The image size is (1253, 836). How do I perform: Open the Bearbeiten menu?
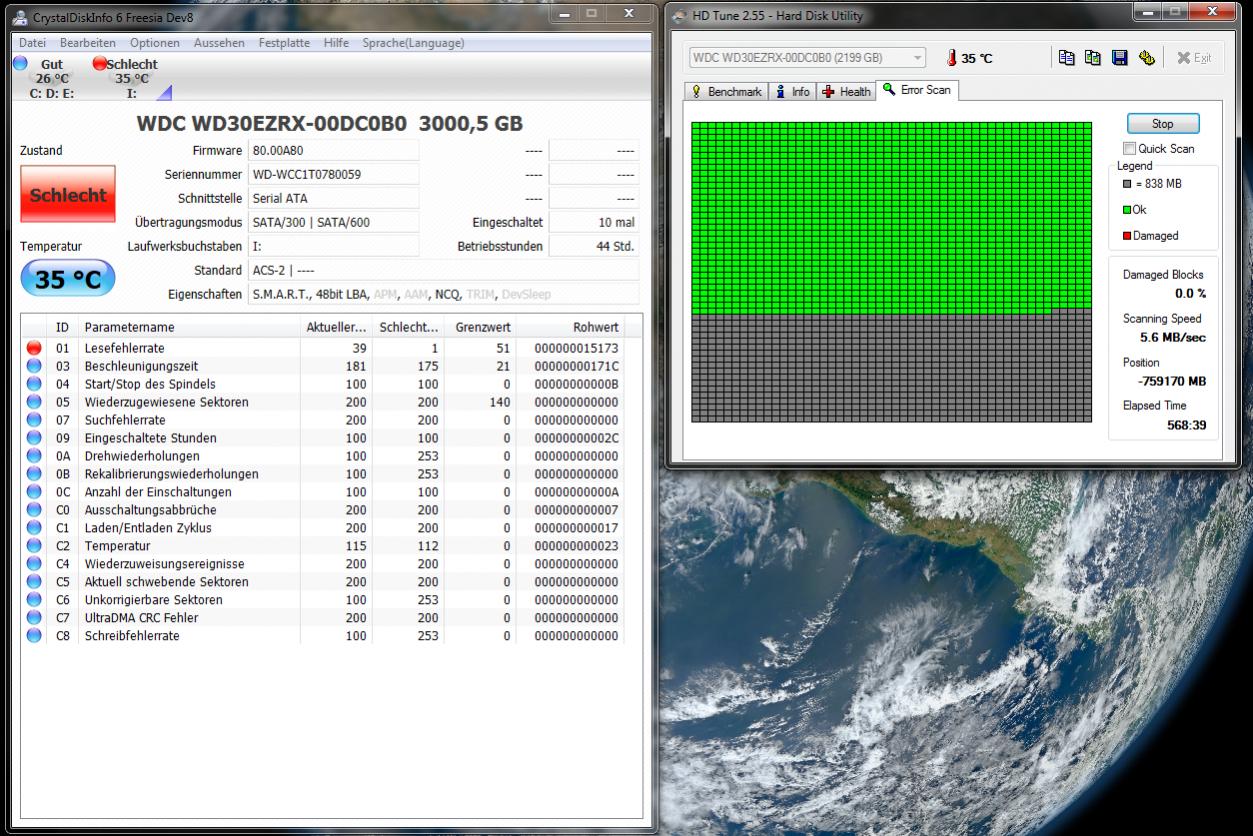tap(87, 43)
